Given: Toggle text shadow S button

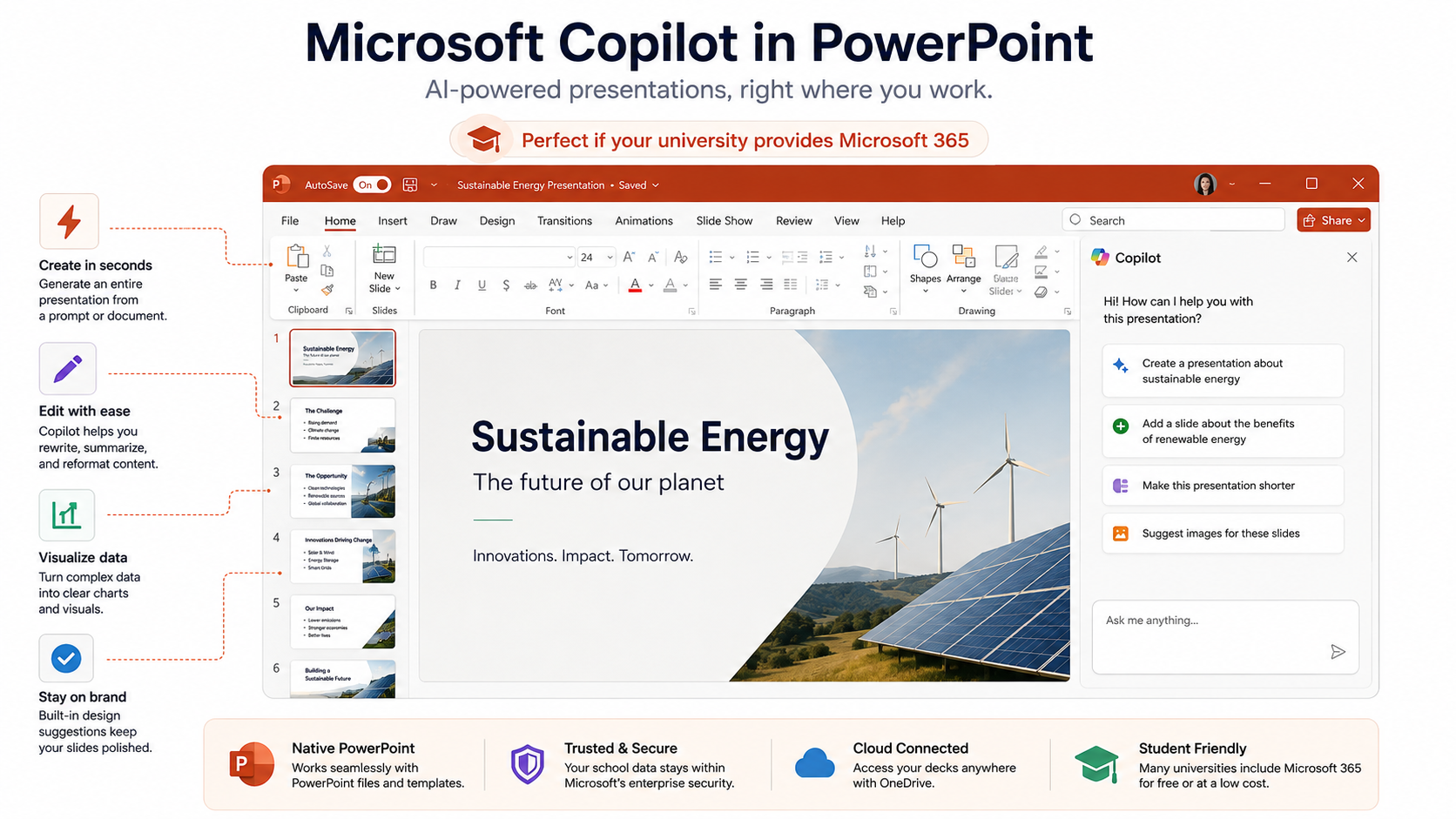Looking at the screenshot, I should (506, 285).
